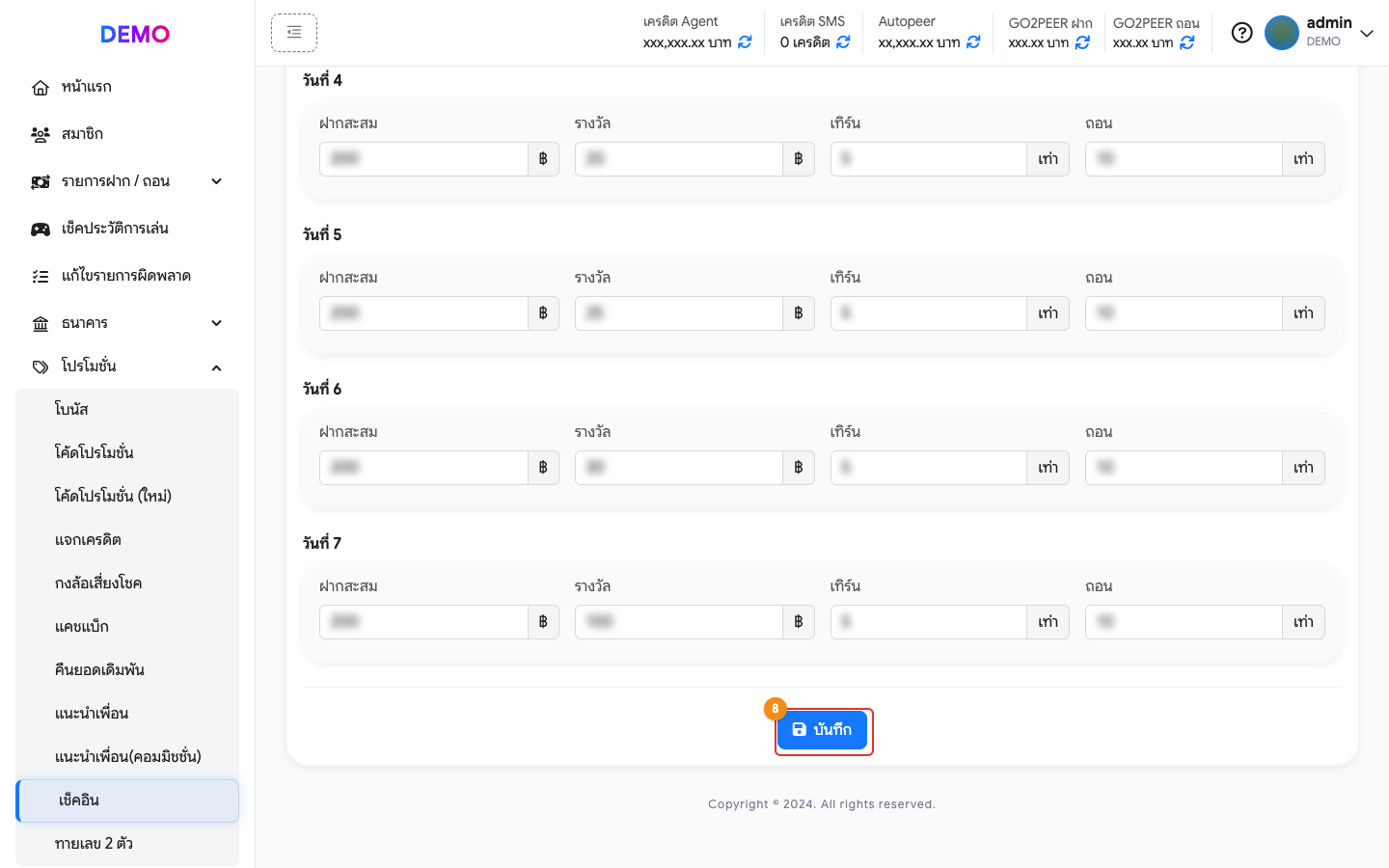This screenshot has height=868, width=1389.
Task: Refresh the Autopeer balance
Action: (x=973, y=42)
